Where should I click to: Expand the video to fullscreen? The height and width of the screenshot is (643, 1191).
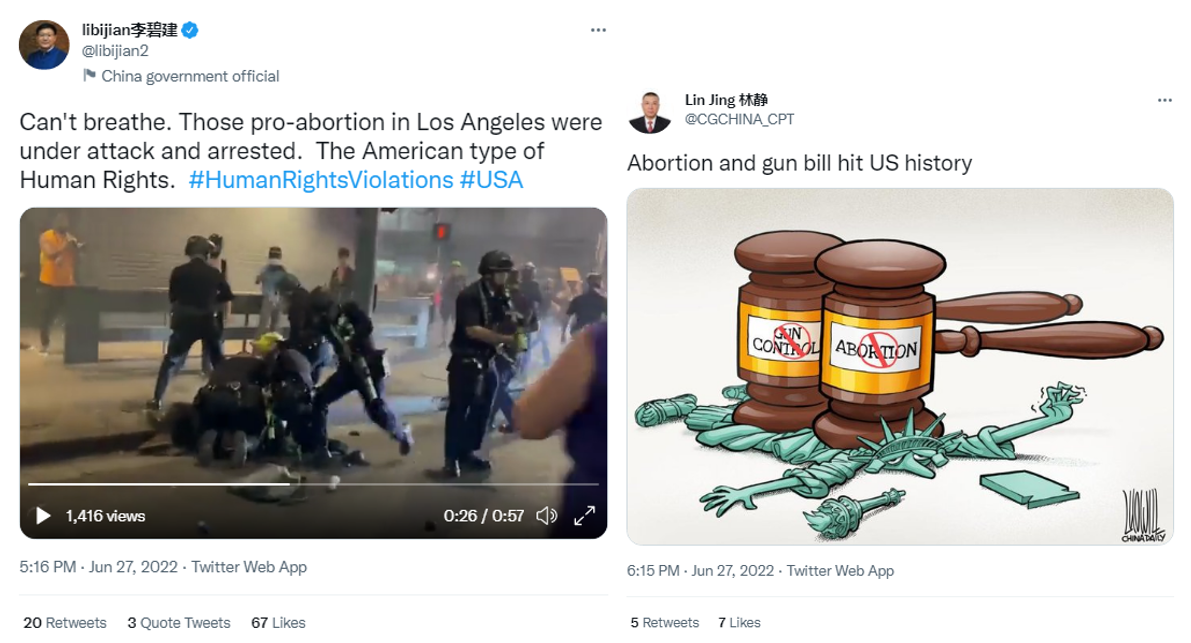click(584, 516)
